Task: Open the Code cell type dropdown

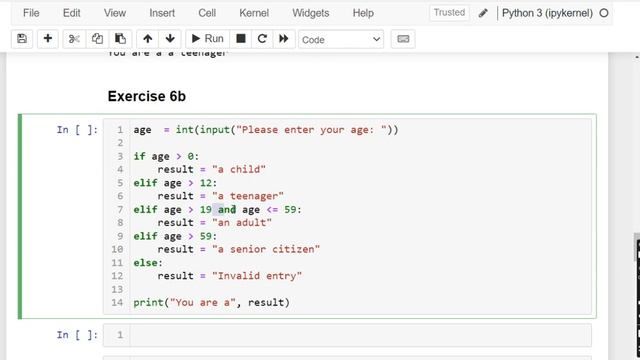Action: [x=341, y=40]
